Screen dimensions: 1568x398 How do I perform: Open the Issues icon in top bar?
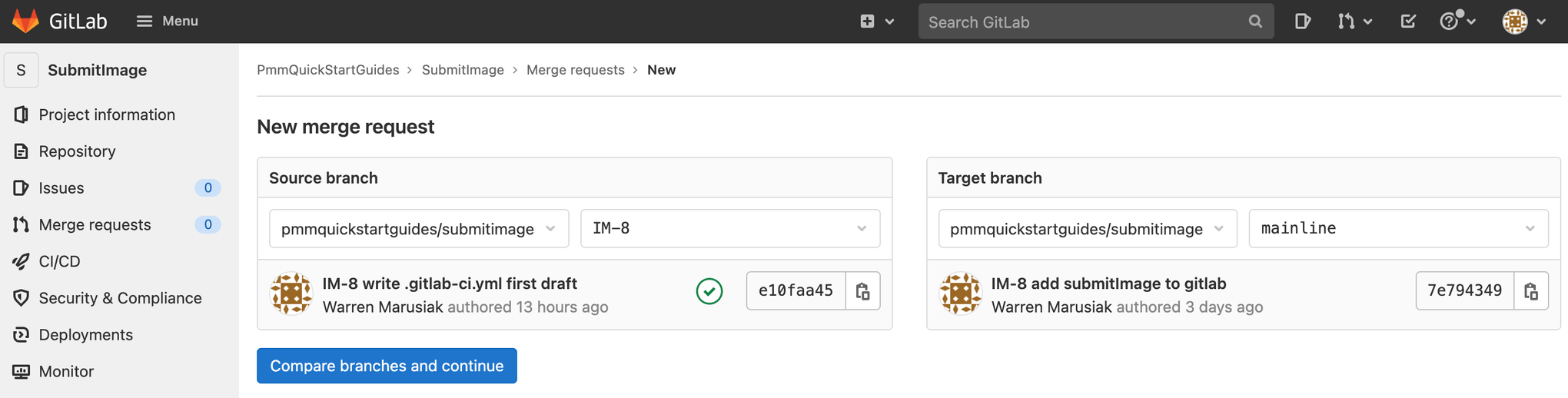(1302, 22)
